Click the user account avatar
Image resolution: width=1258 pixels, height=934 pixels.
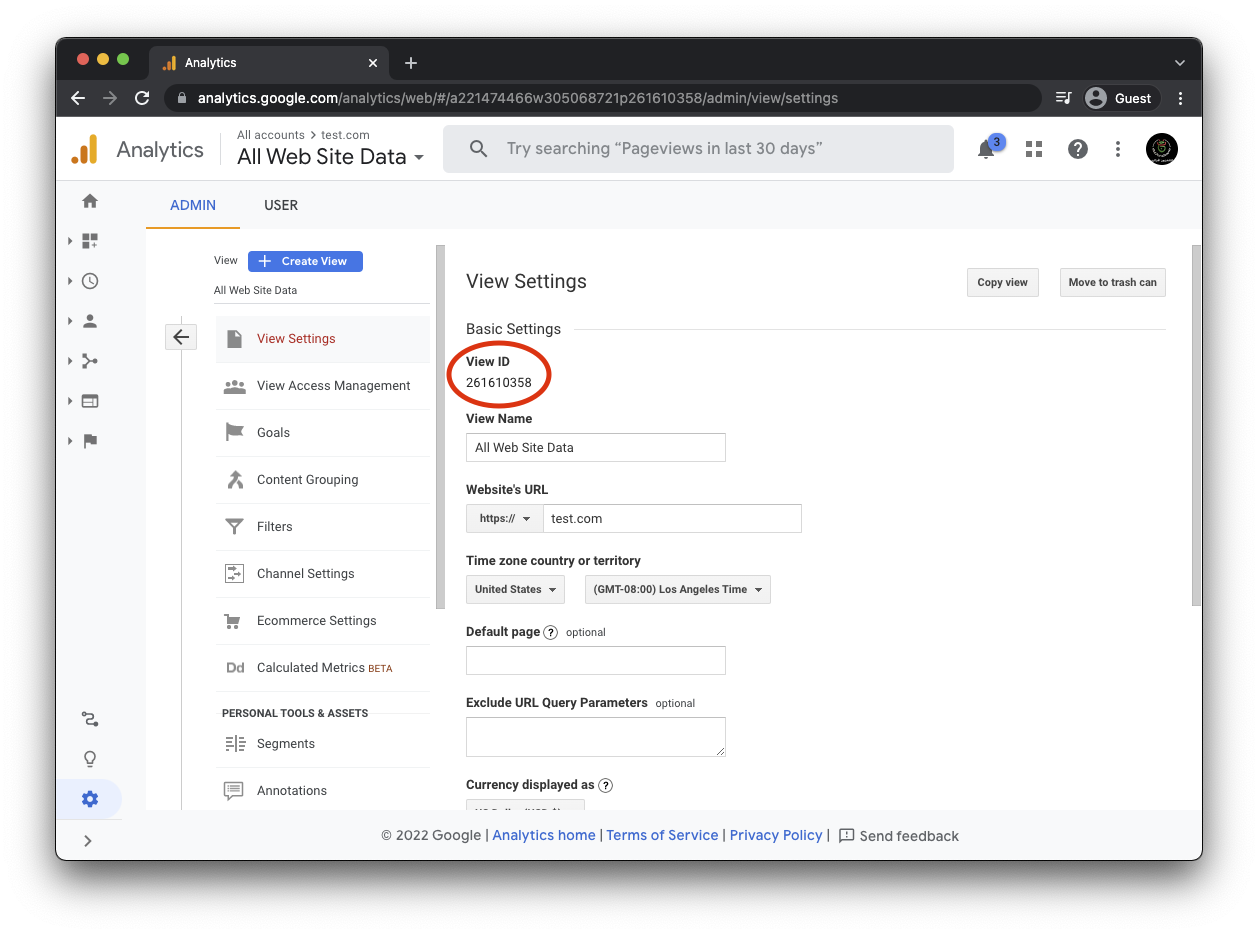(1162, 149)
